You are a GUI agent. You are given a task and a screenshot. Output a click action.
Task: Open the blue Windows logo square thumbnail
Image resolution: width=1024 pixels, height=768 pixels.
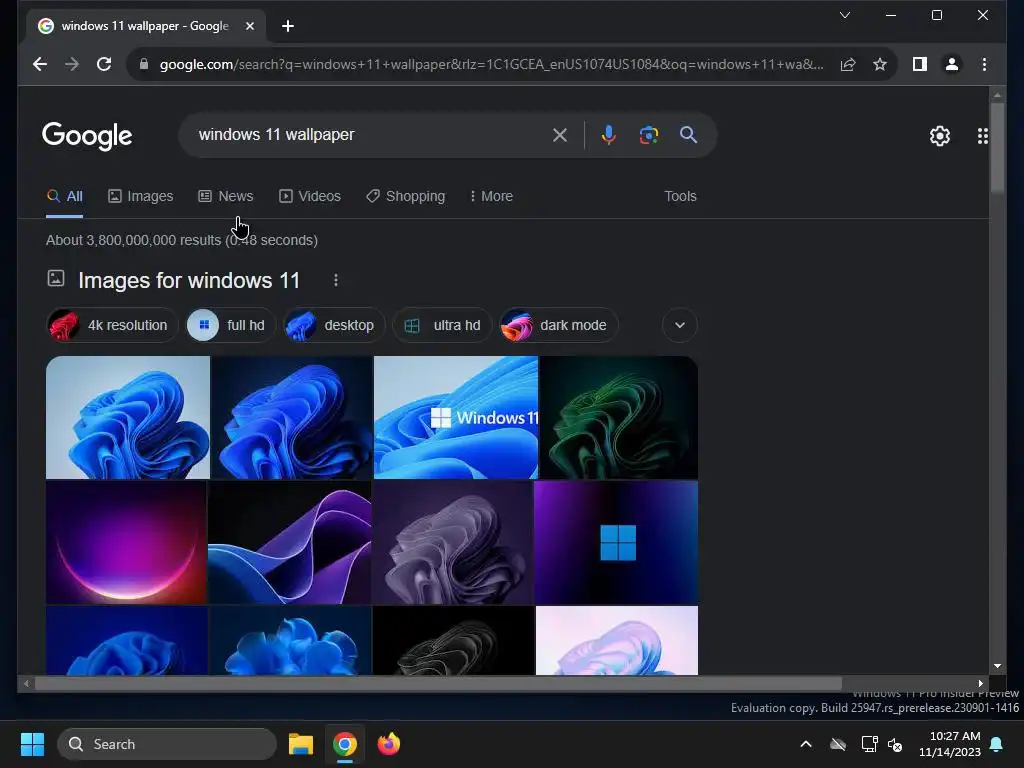pyautogui.click(x=616, y=542)
